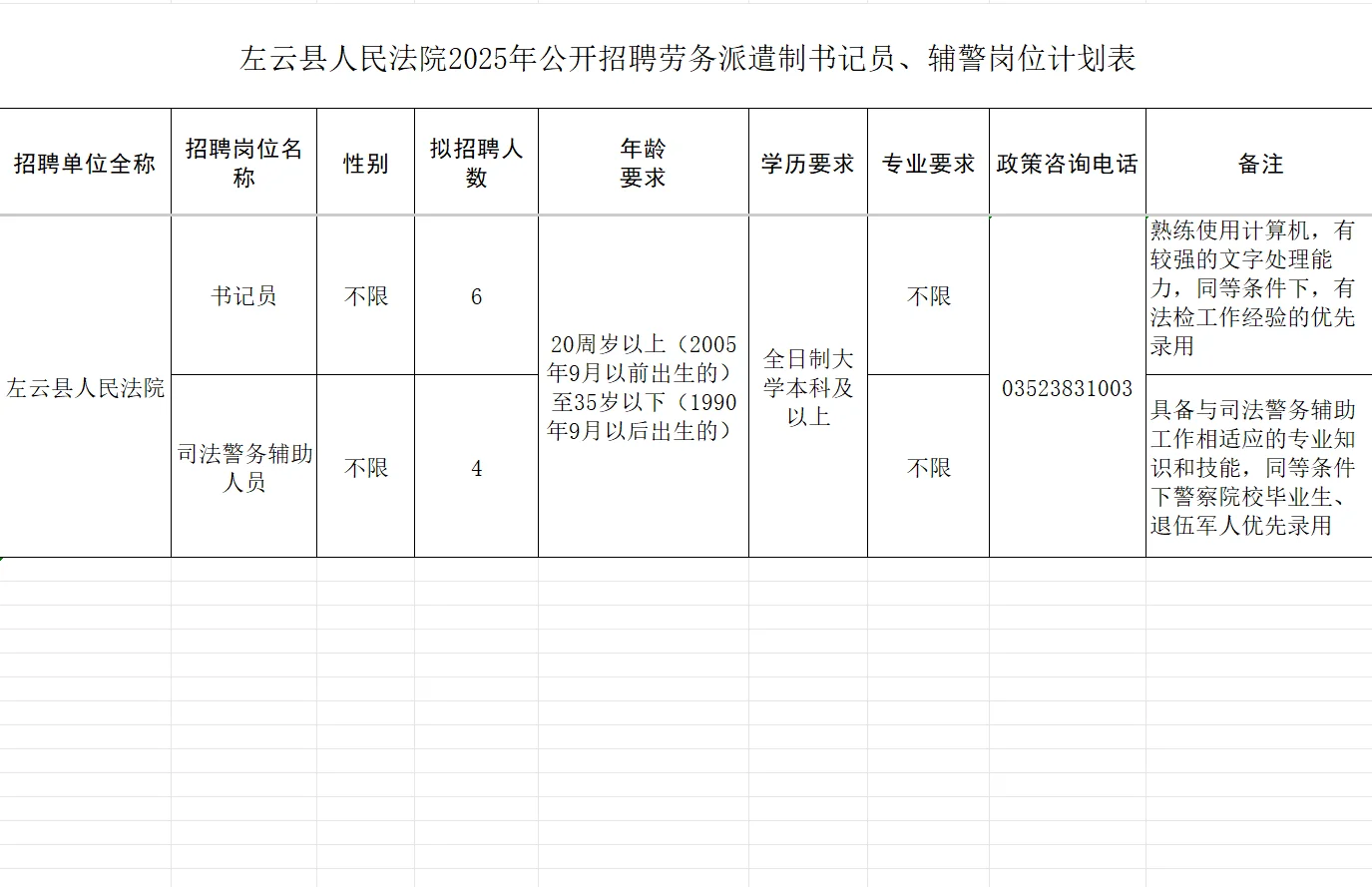Select the merged cell 左云县人民法院 in the data rows
The width and height of the screenshot is (1372, 887).
pos(85,387)
